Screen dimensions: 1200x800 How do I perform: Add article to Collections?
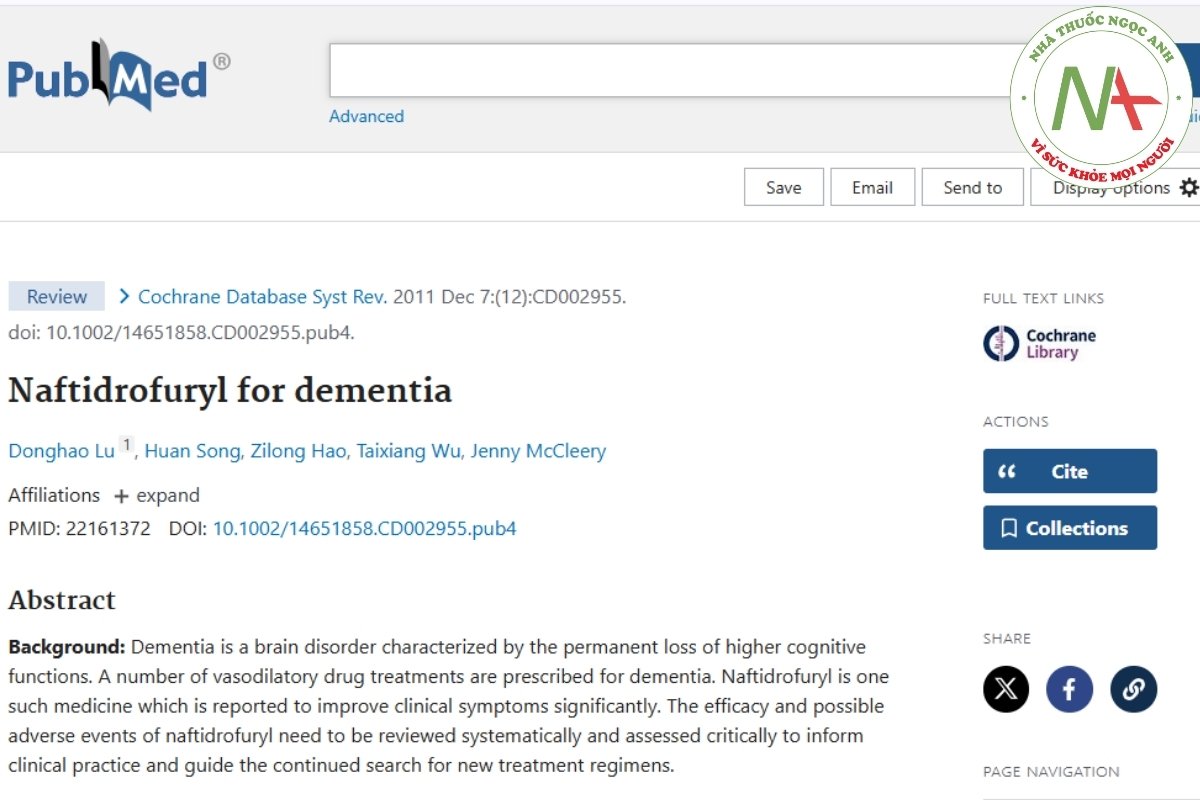coord(1069,528)
